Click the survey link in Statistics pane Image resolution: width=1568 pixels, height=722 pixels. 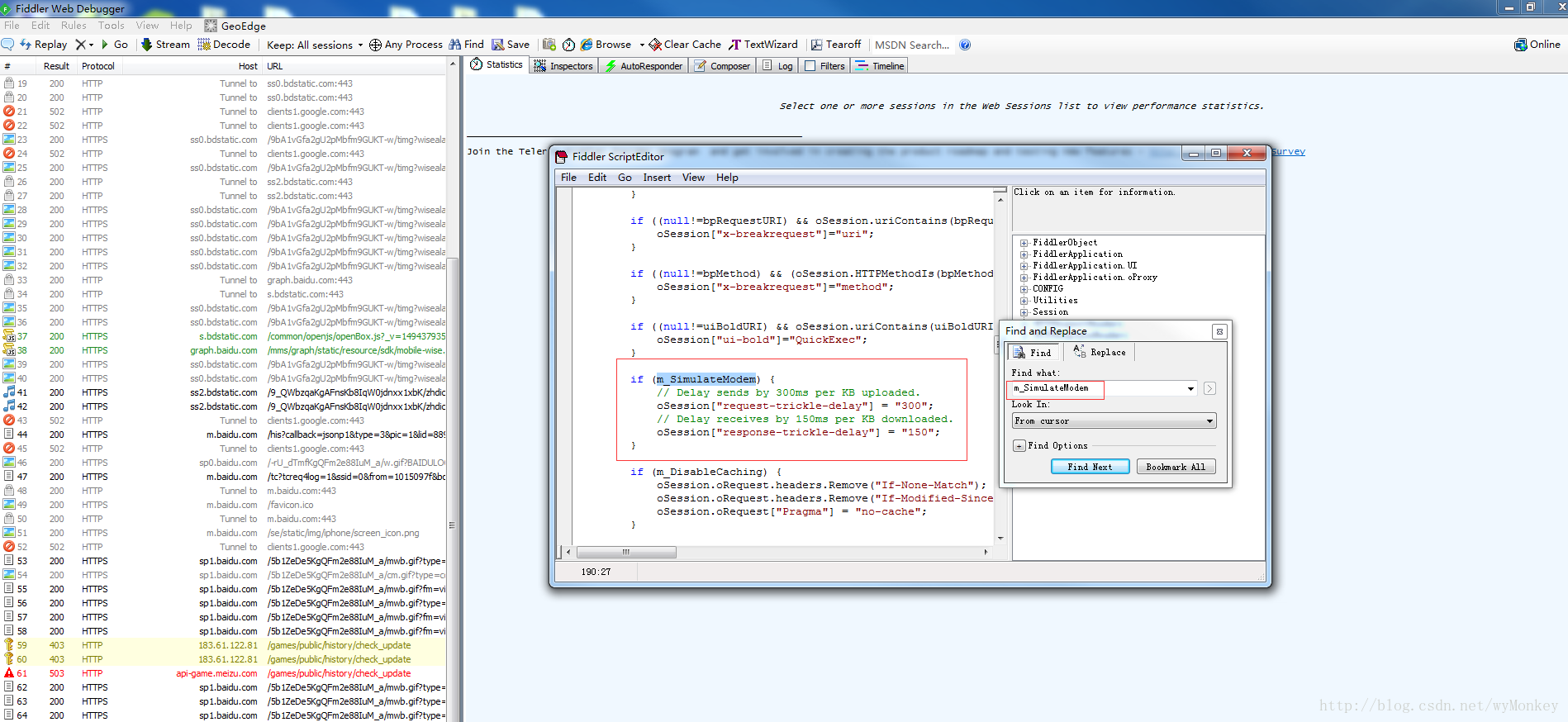(1288, 151)
